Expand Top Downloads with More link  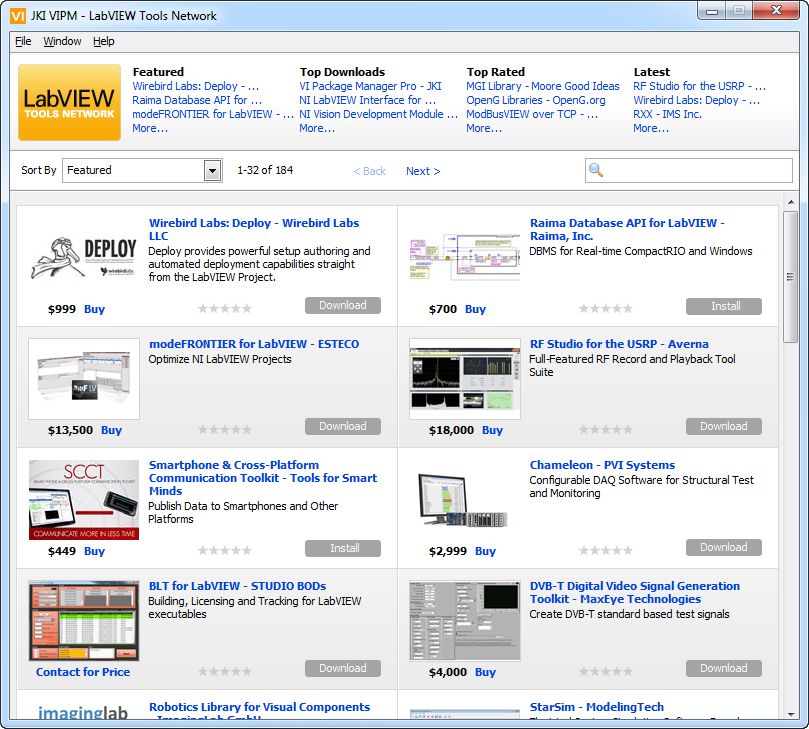[x=317, y=128]
